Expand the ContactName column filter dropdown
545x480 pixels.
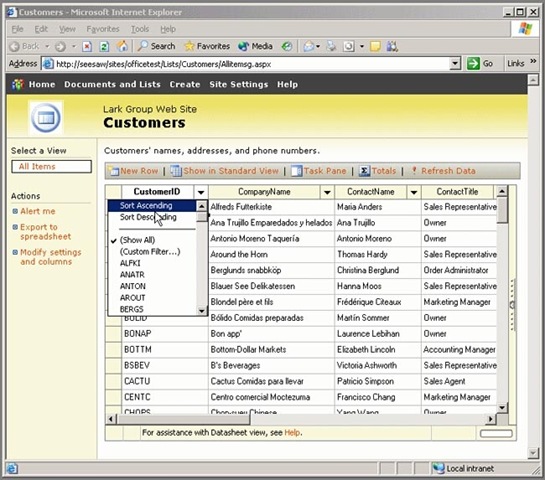(x=414, y=192)
